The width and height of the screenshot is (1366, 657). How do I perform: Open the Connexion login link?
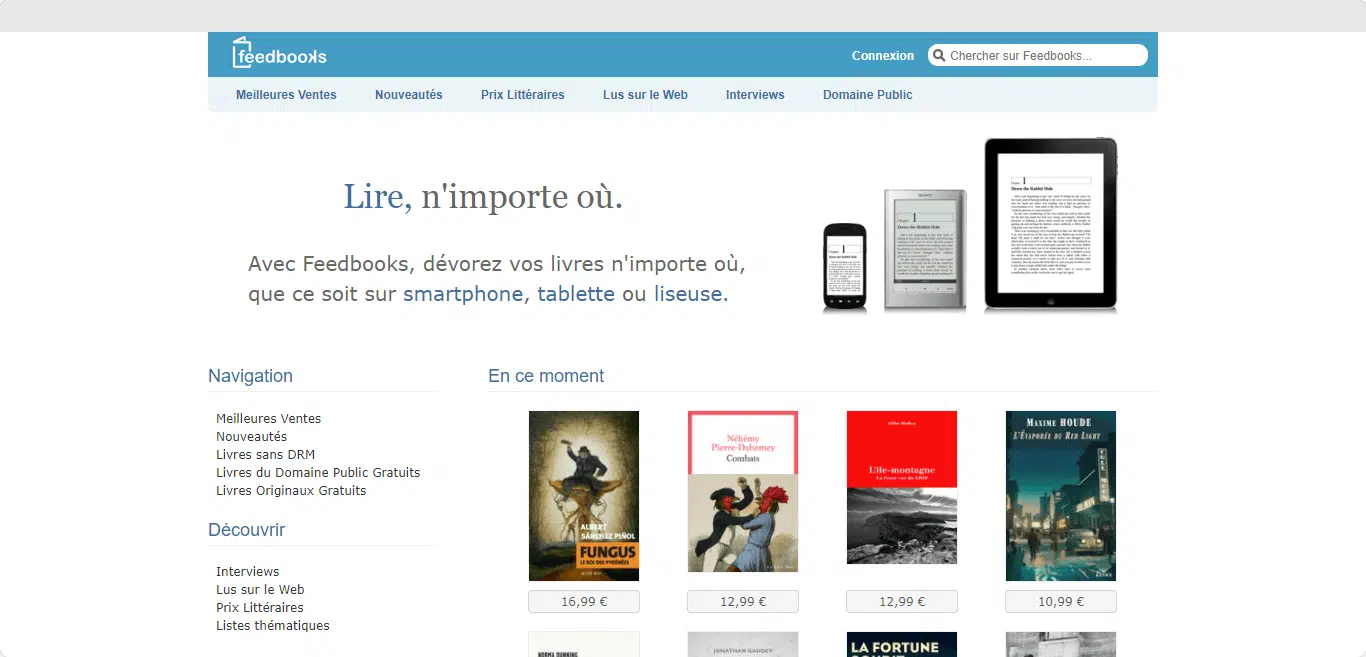tap(883, 56)
